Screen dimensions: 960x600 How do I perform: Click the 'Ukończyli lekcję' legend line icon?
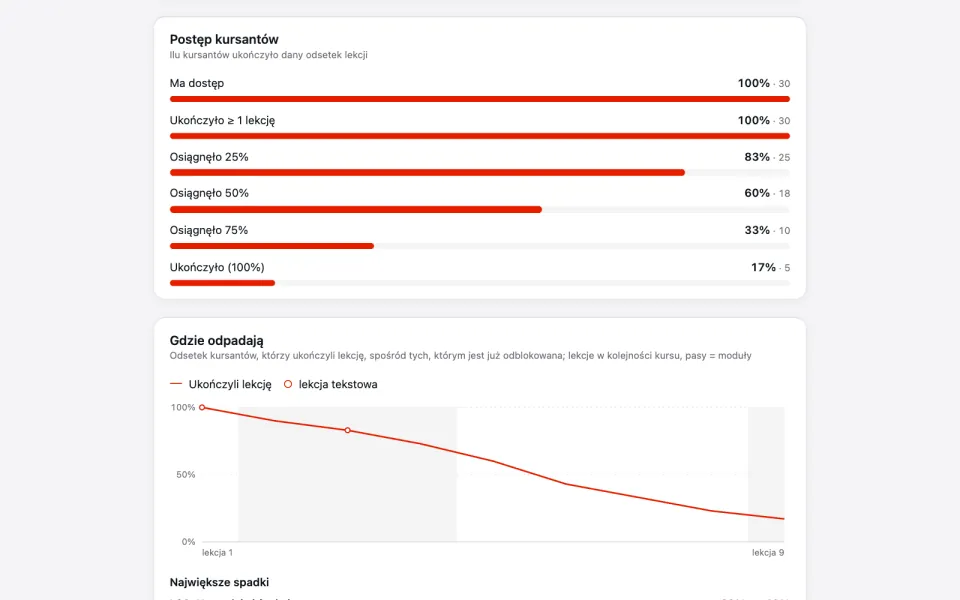[x=176, y=384]
